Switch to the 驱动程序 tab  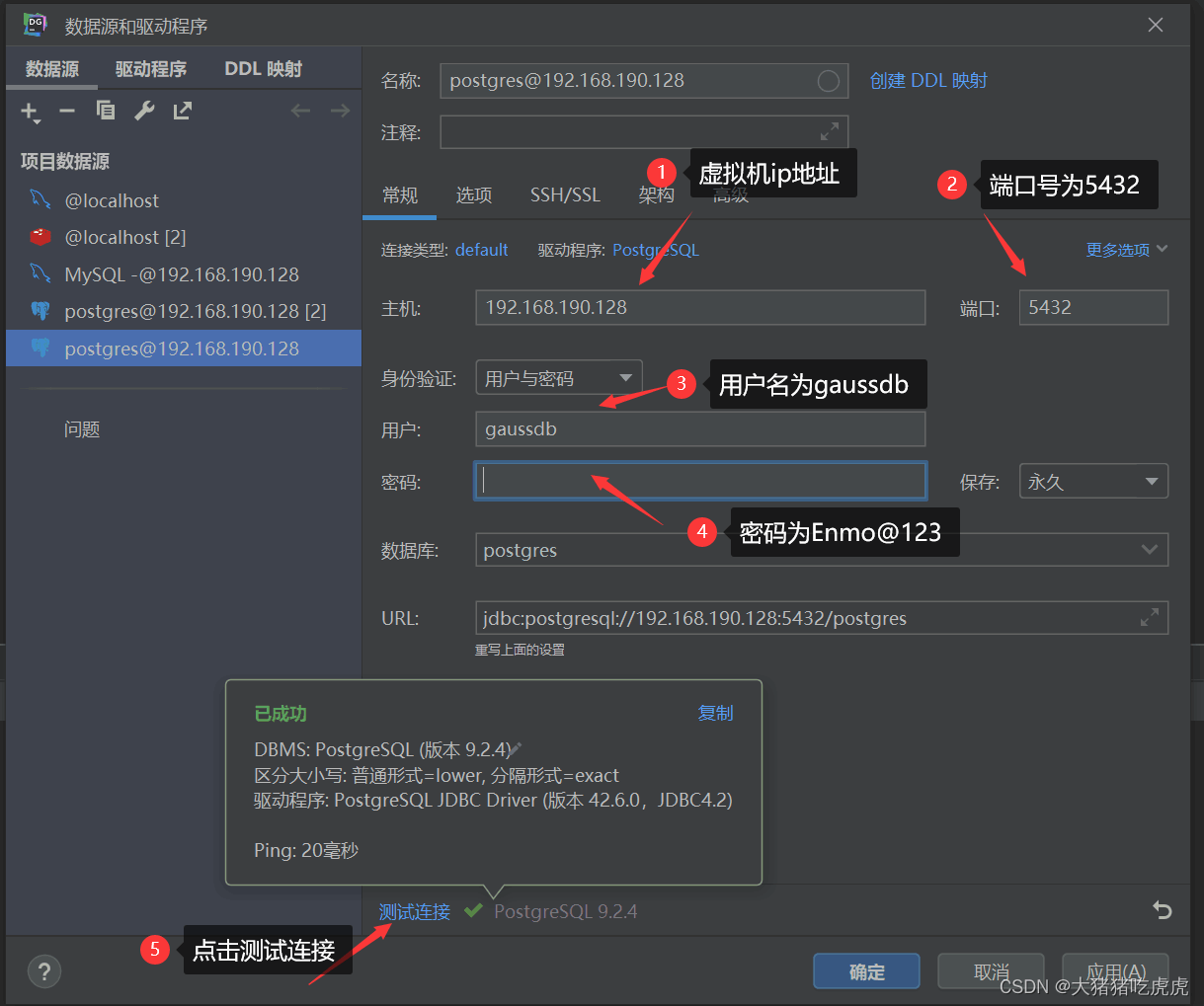click(151, 69)
